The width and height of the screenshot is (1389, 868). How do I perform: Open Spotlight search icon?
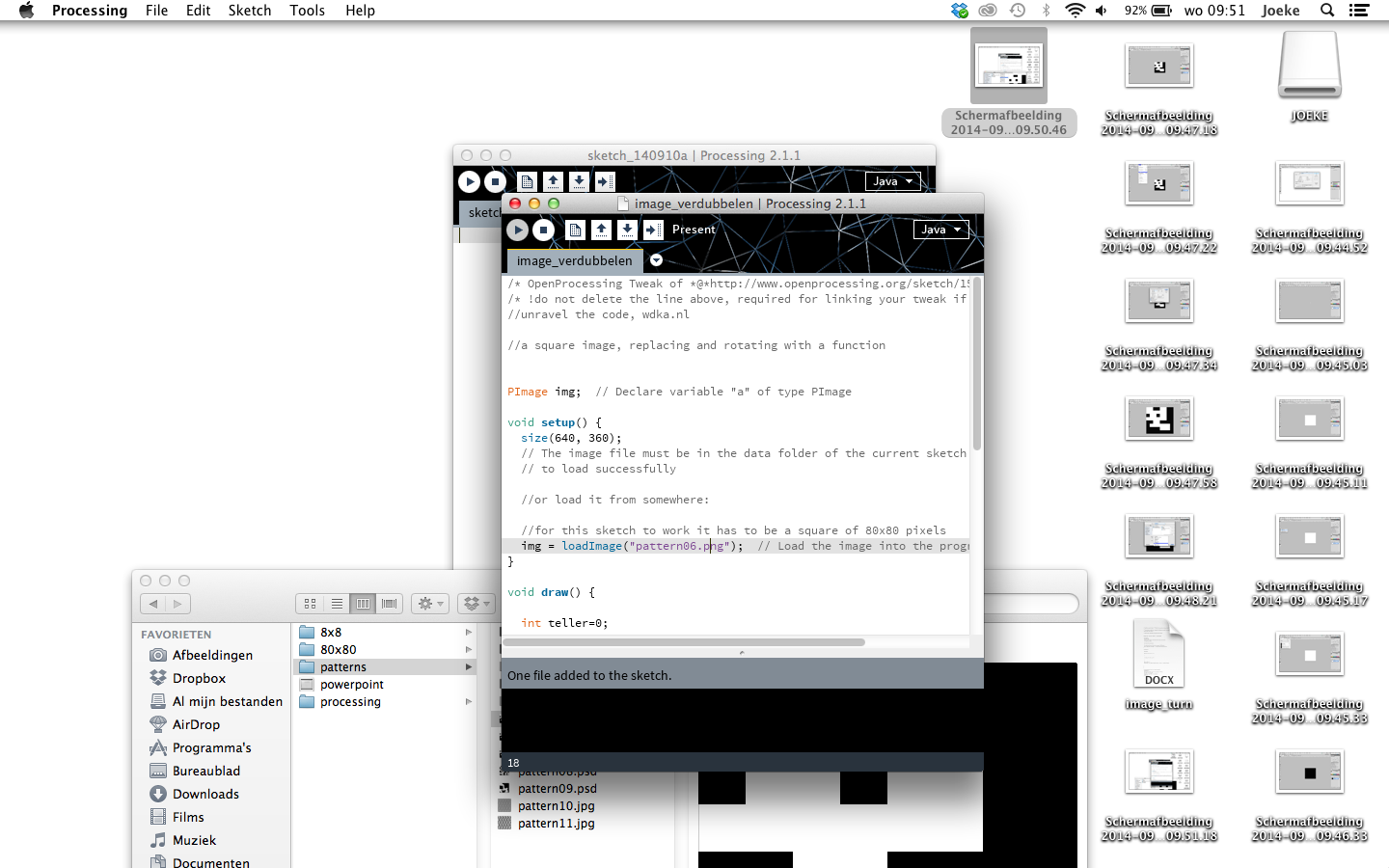tap(1327, 11)
